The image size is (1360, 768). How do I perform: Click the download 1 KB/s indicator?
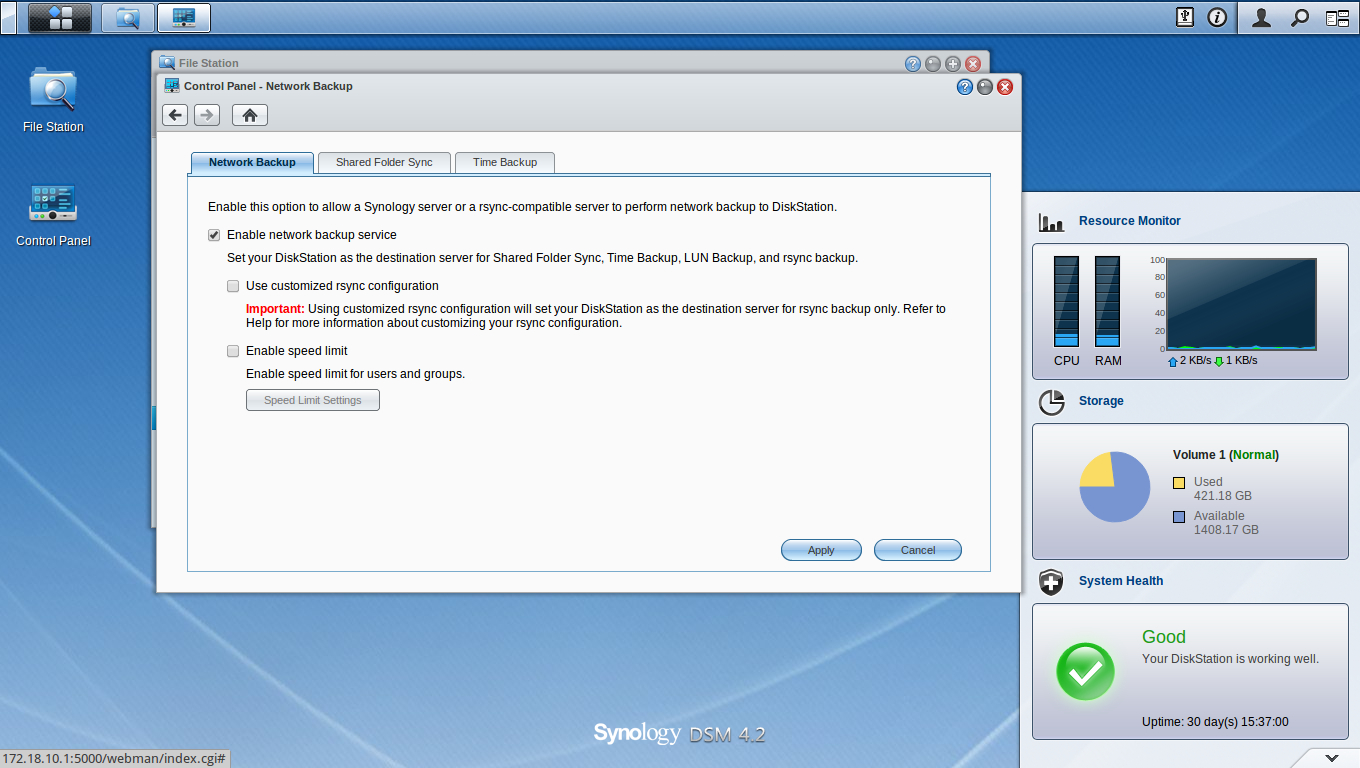click(x=1236, y=361)
